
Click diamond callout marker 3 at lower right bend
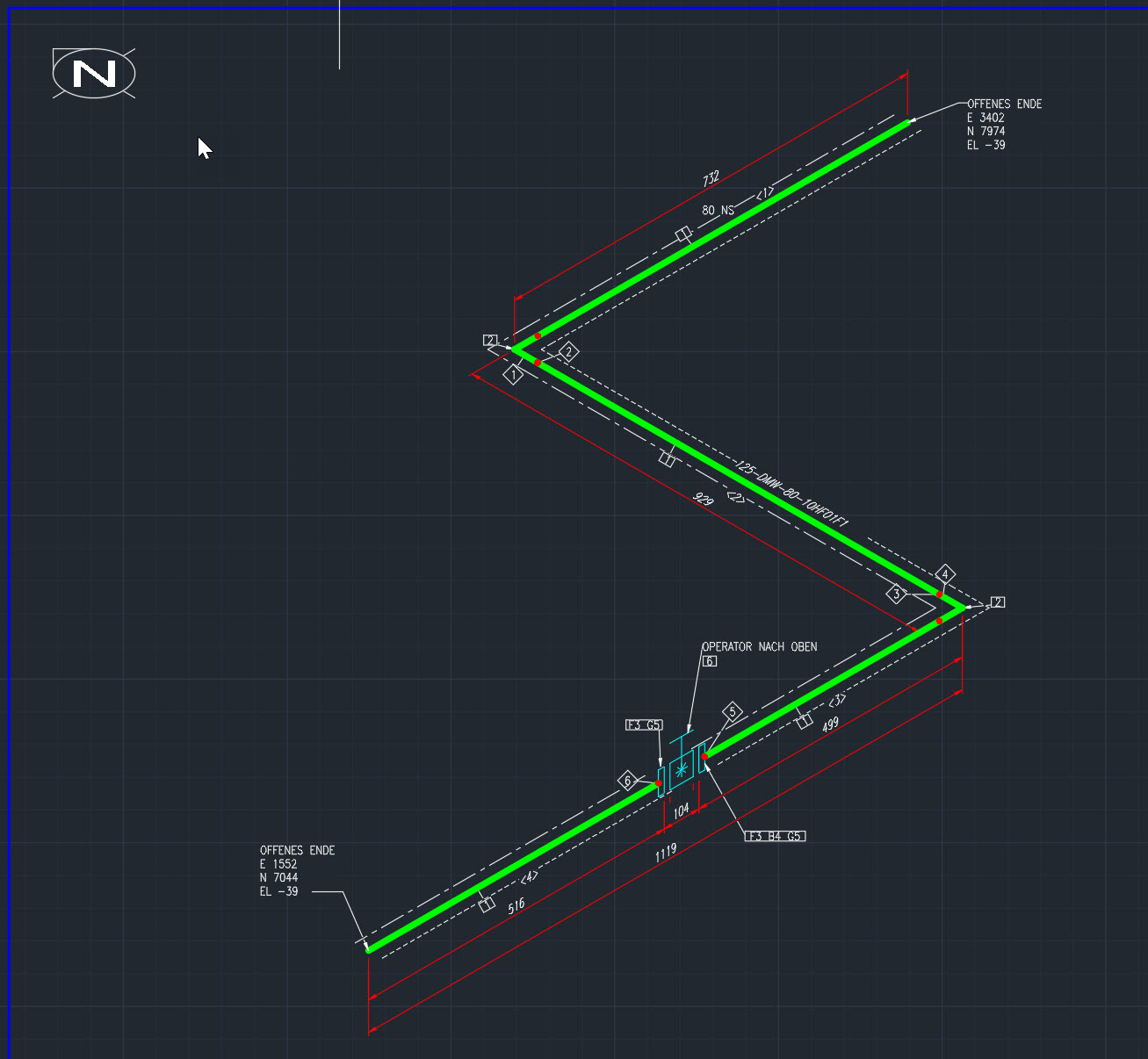tap(897, 594)
